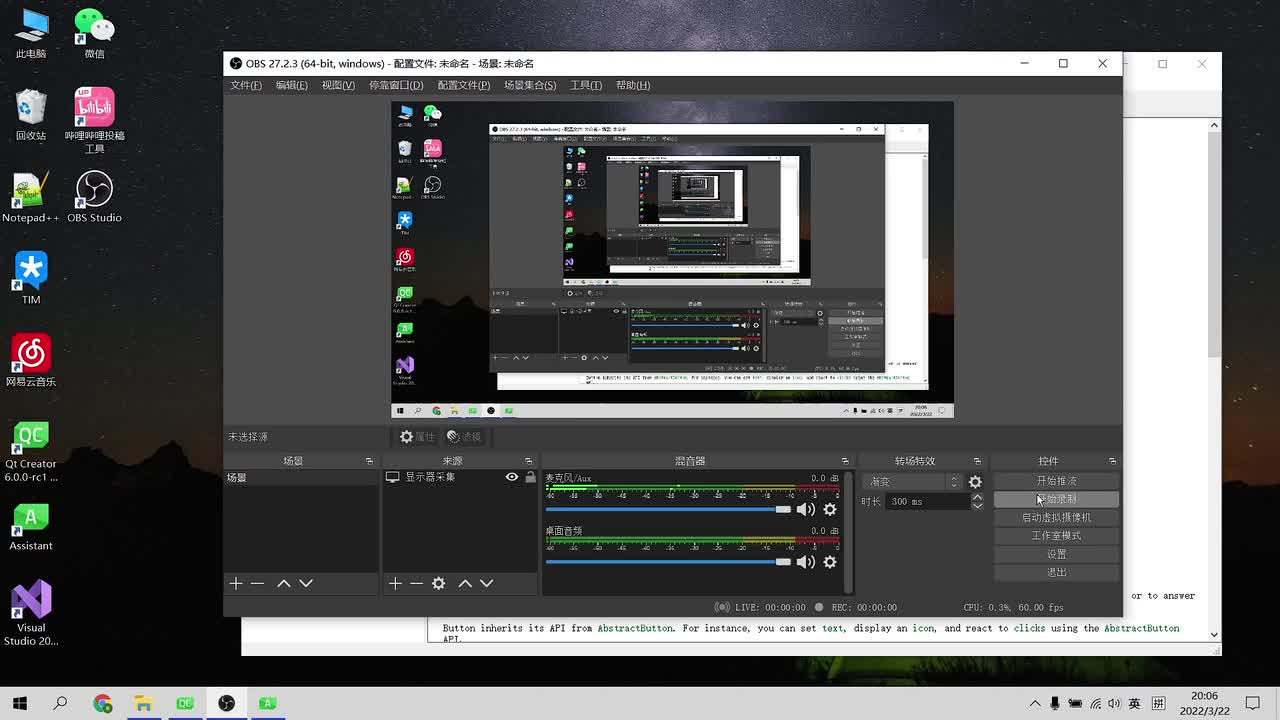Viewport: 1280px width, 720px height.
Task: Click 开始录制 to start recording
Action: coord(1056,499)
